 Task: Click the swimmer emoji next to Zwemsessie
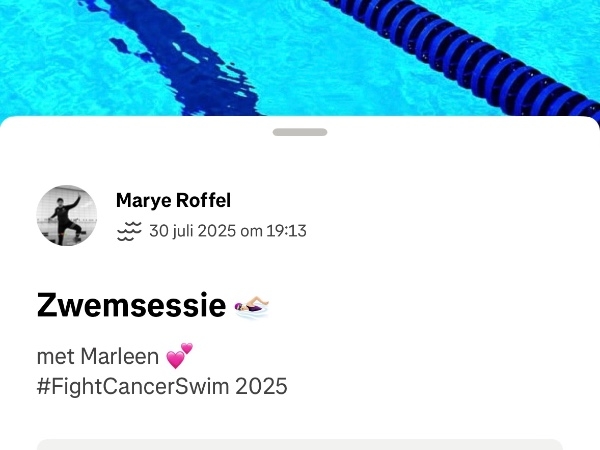252,306
